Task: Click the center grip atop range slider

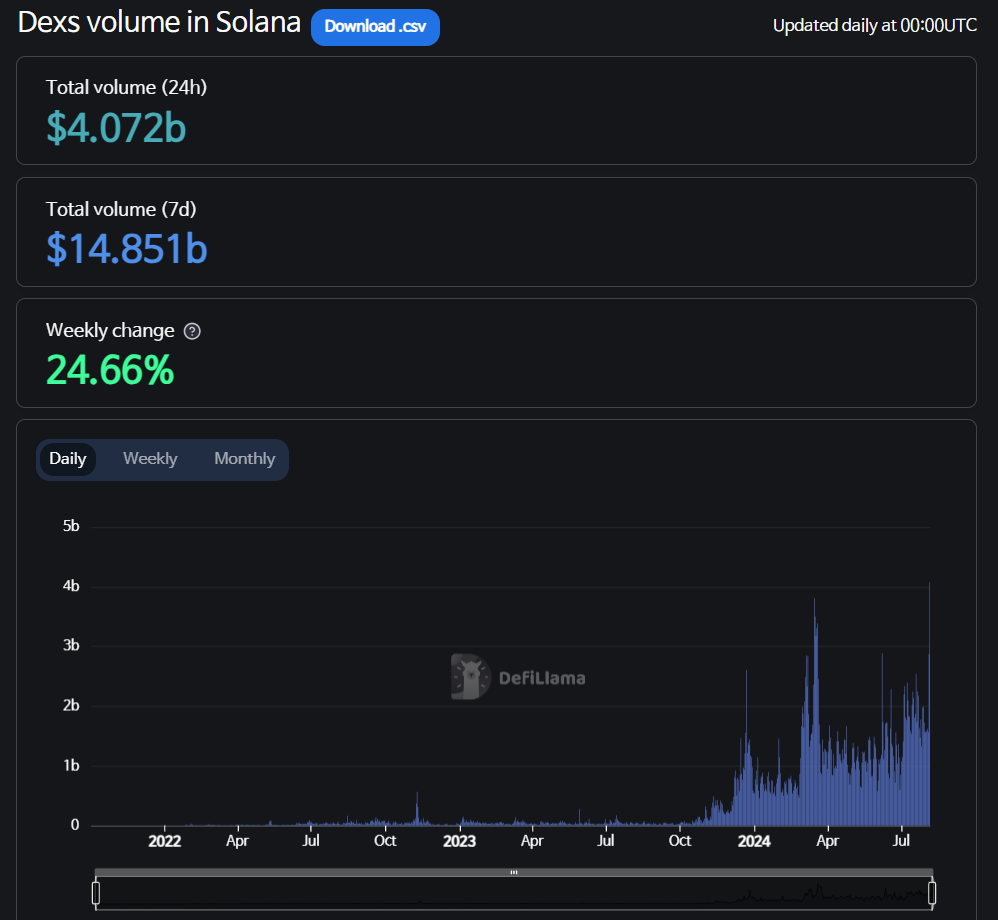Action: (513, 872)
